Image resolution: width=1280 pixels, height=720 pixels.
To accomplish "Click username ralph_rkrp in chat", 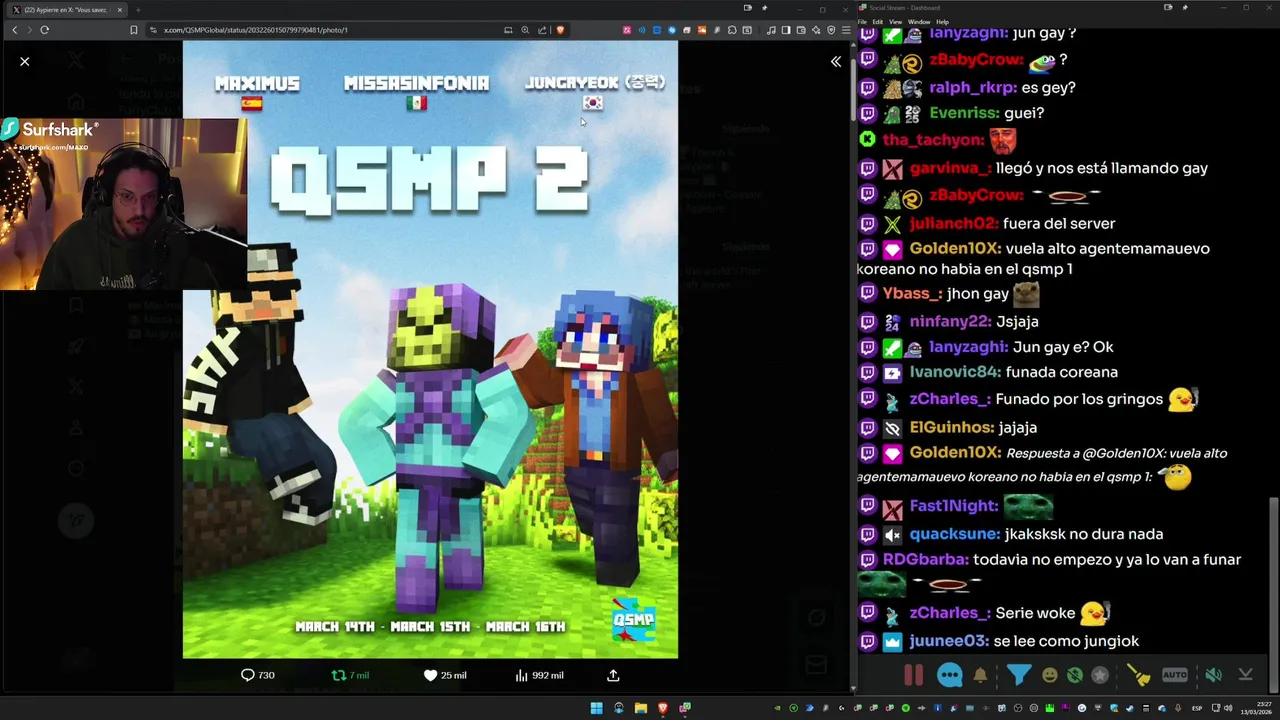I will click(975, 87).
